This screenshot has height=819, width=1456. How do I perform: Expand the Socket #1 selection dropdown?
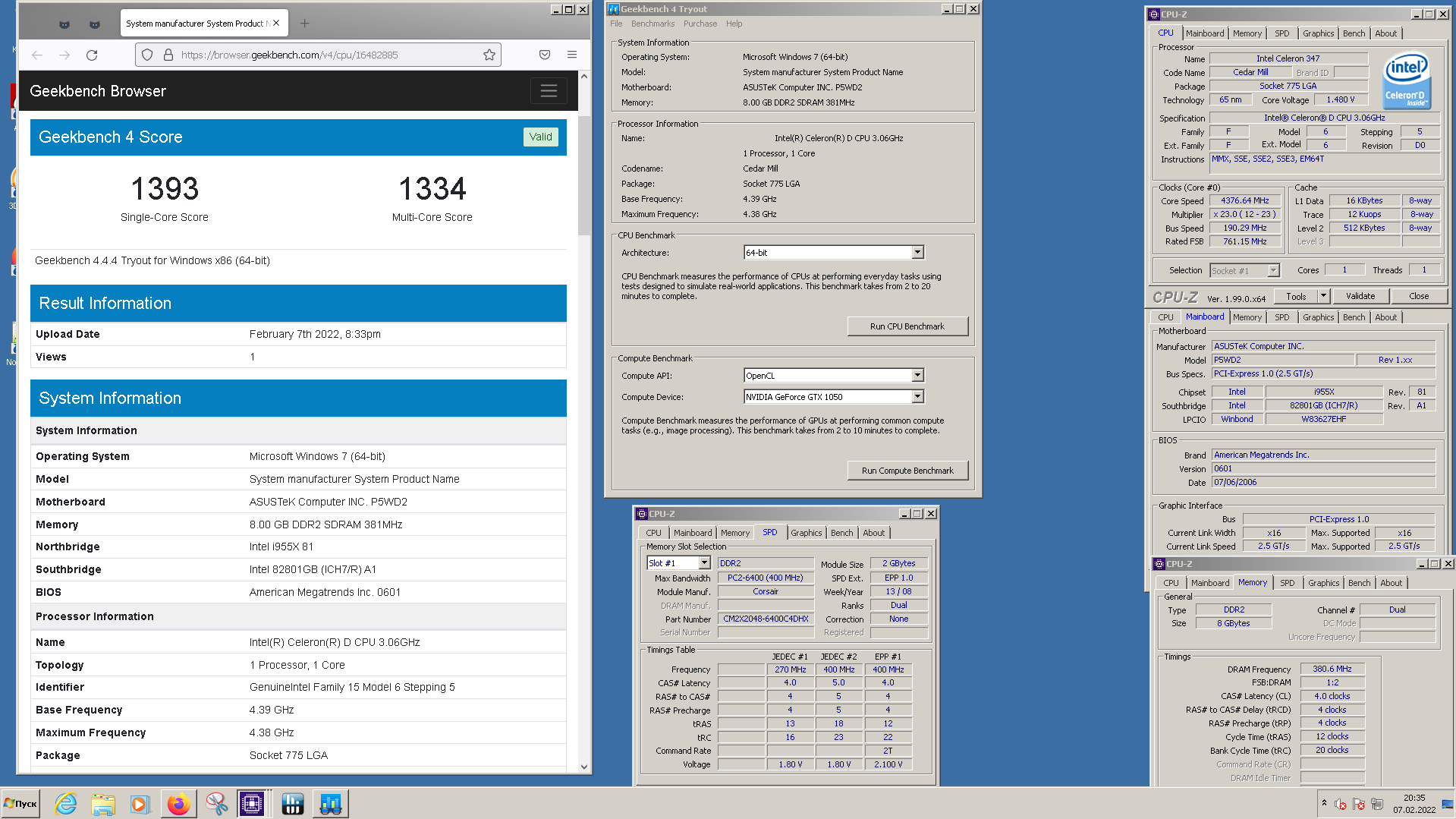(1273, 270)
